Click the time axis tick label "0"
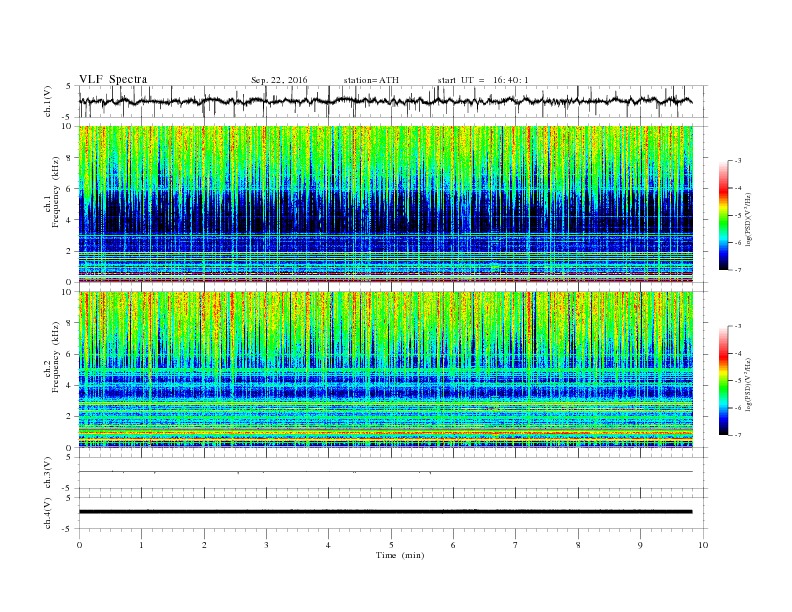792x612 pixels. click(x=79, y=545)
